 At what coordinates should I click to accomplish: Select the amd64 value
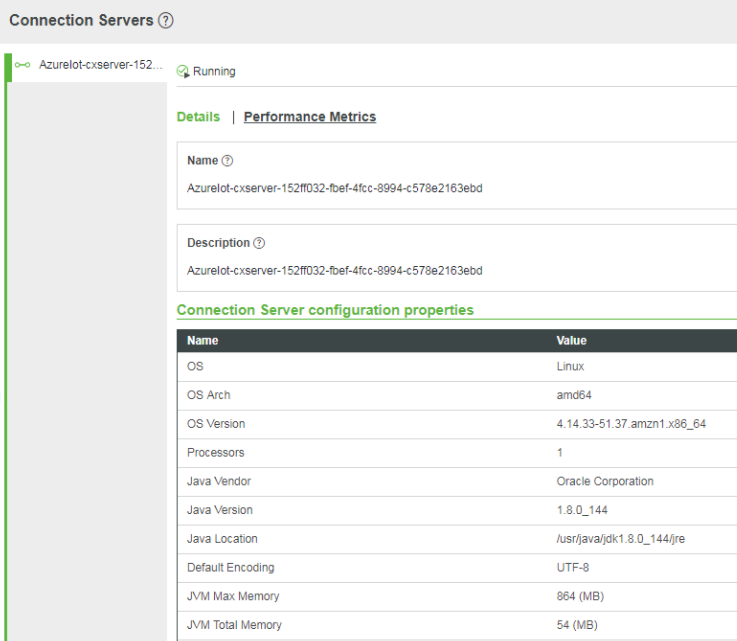[574, 395]
